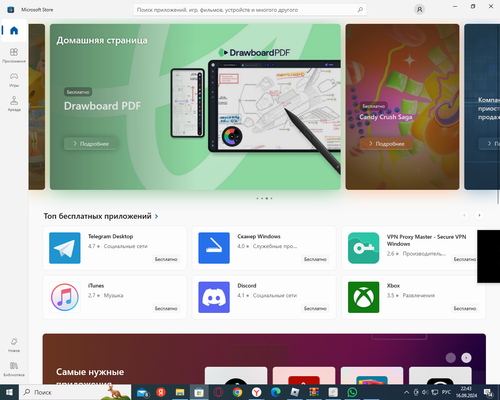Click the Drawboard PDF title text
Image resolution: width=500 pixels, height=400 pixels.
pos(102,106)
